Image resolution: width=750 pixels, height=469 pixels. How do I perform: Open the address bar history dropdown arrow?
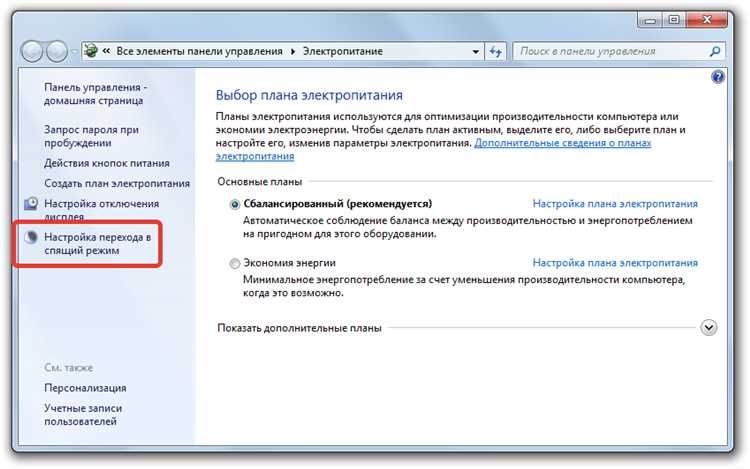[x=475, y=52]
